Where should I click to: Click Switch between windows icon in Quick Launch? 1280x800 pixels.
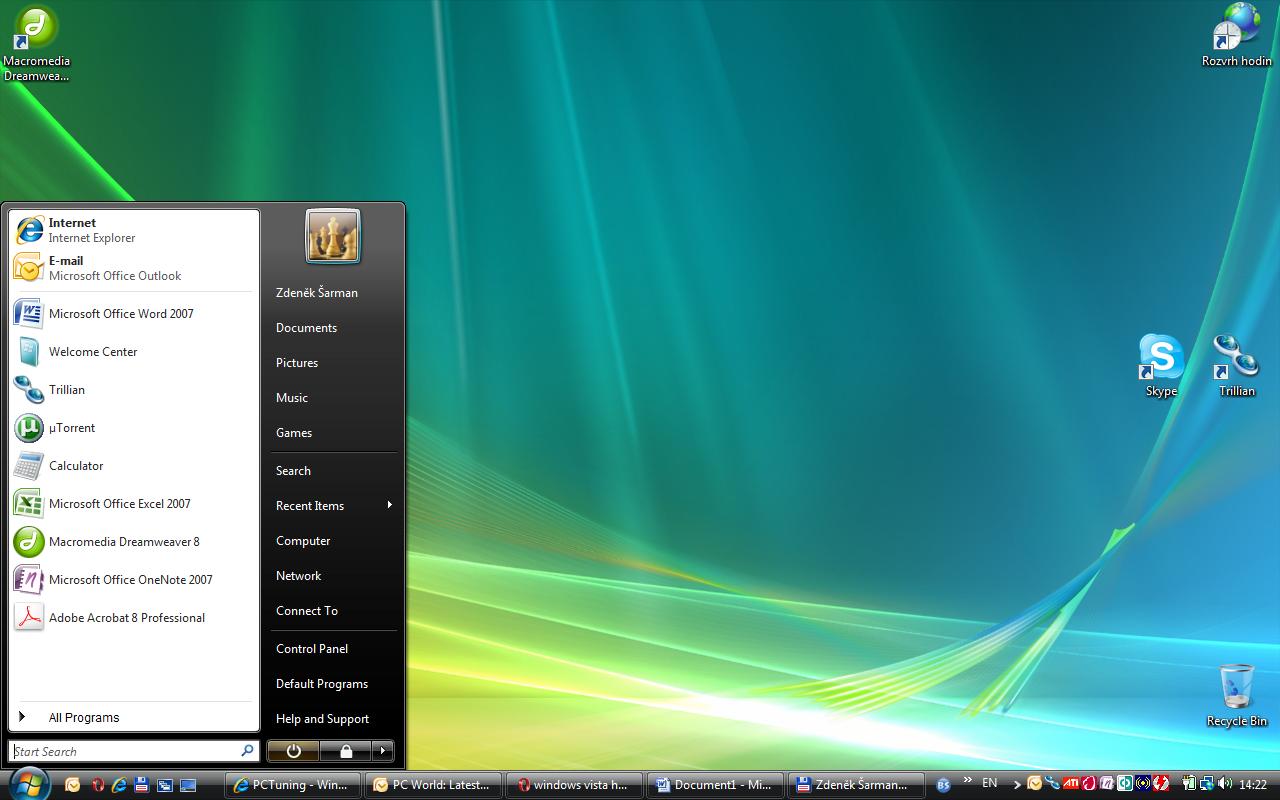click(164, 785)
